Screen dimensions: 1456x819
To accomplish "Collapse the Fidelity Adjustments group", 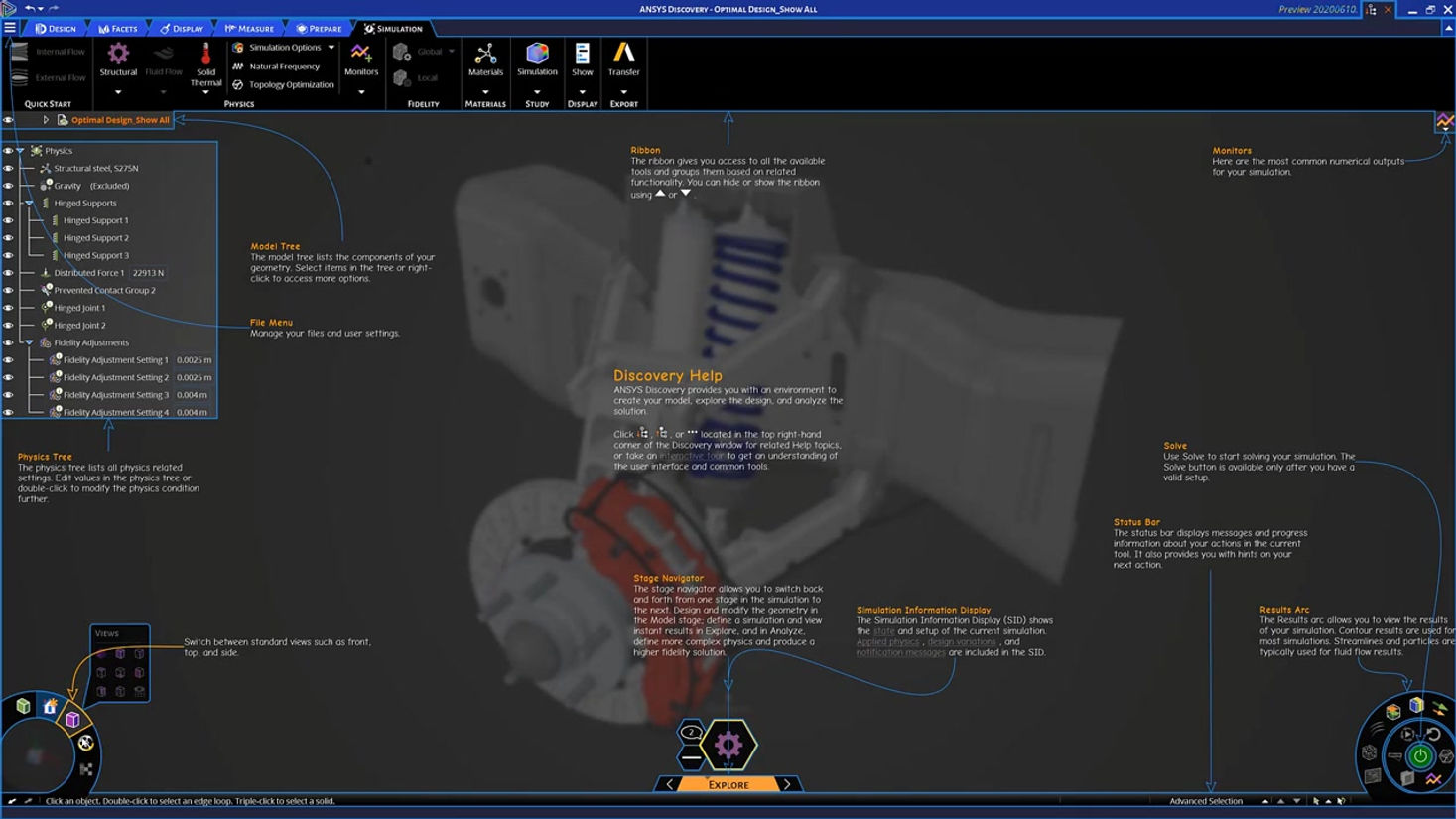I will point(29,342).
